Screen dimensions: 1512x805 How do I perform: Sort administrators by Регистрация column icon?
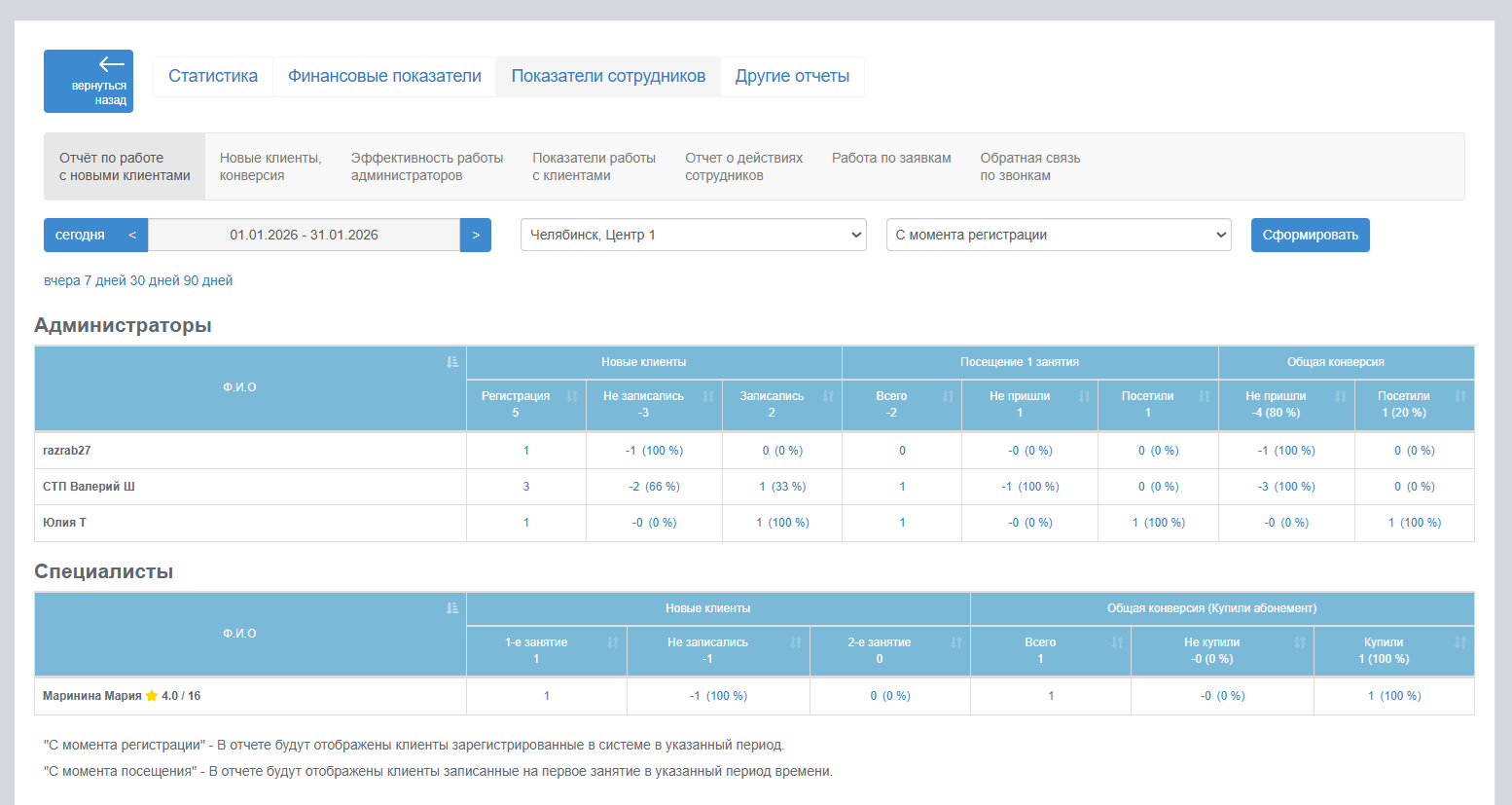click(x=572, y=396)
